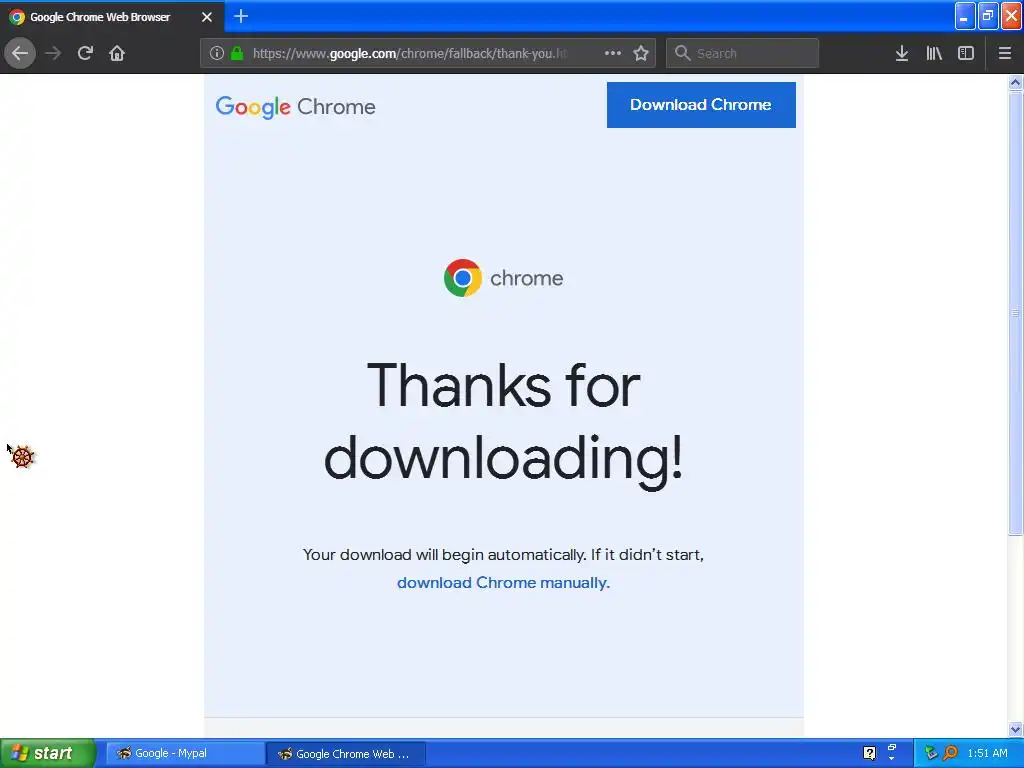The width and height of the screenshot is (1024, 768).
Task: Open the downloads panel
Action: point(902,54)
